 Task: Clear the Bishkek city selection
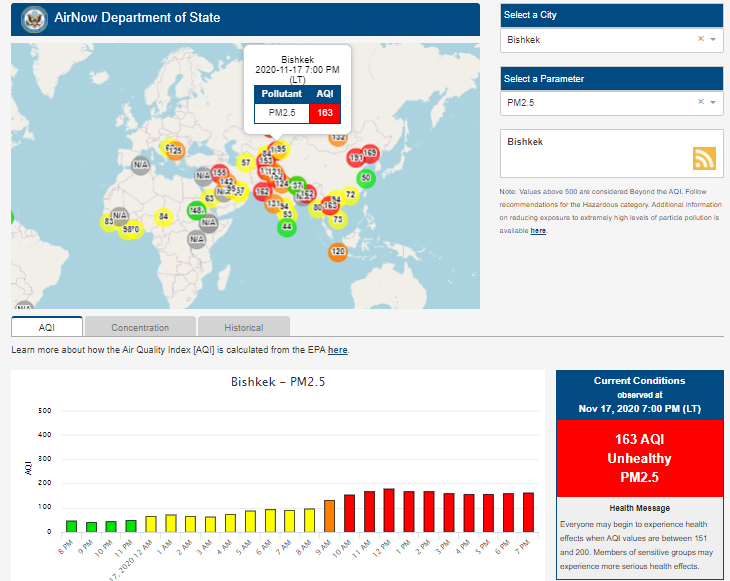tap(700, 40)
